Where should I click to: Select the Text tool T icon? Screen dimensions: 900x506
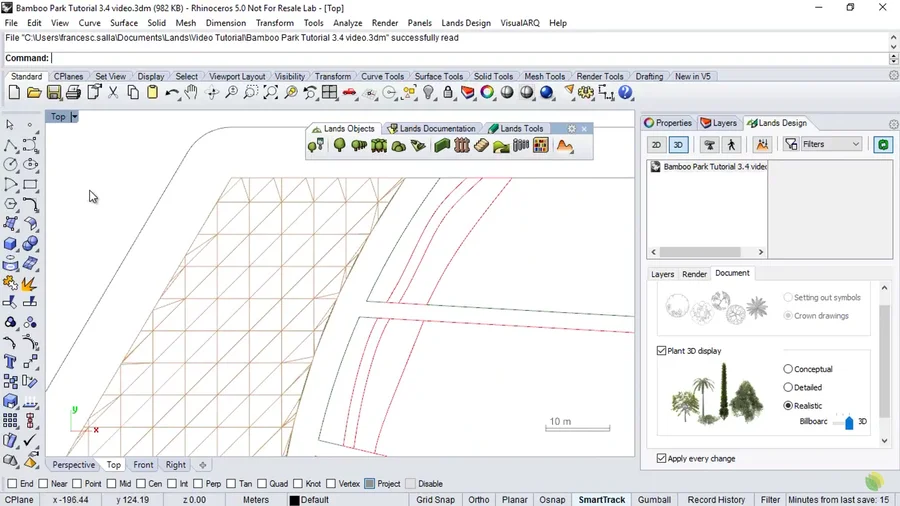coord(10,361)
